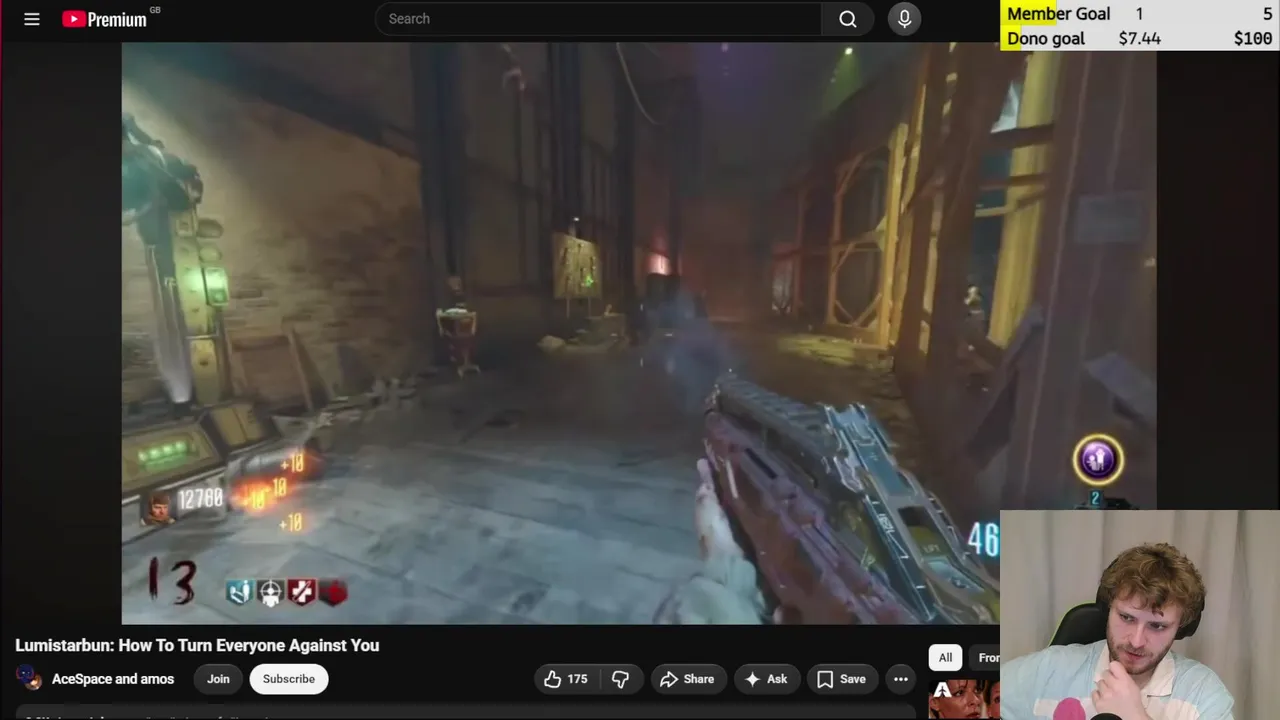Open the Ask AI feature
The width and height of the screenshot is (1280, 720).
click(x=766, y=679)
